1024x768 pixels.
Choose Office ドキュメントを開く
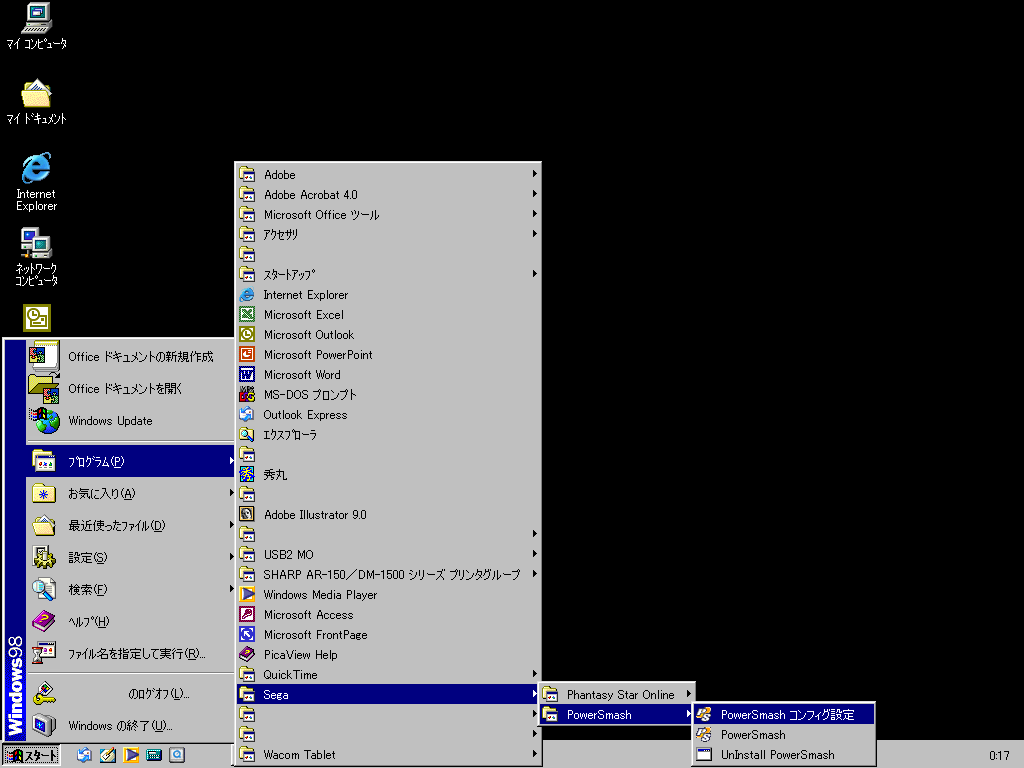click(131, 389)
